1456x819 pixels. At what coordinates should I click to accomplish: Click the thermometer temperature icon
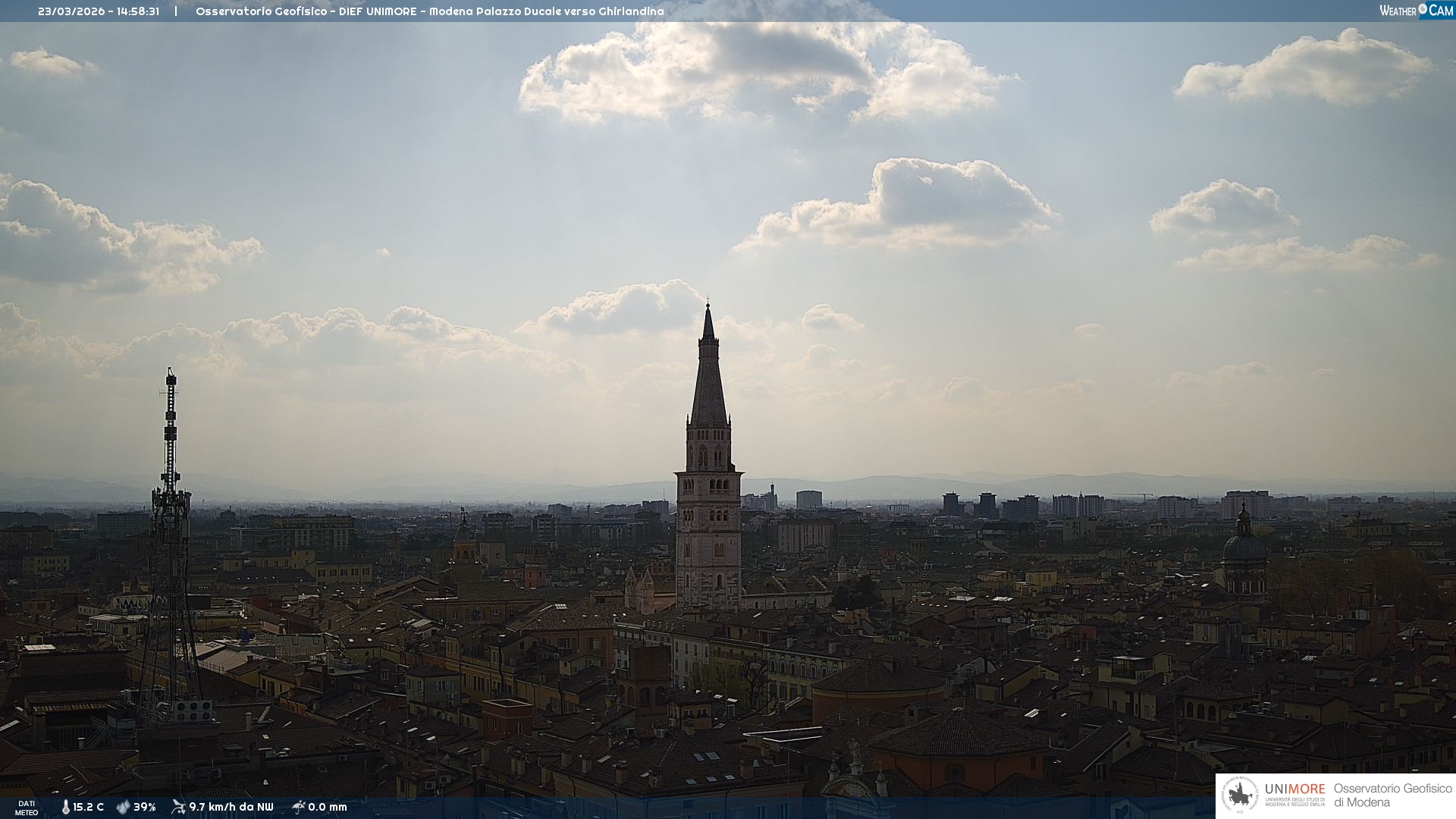tap(65, 807)
